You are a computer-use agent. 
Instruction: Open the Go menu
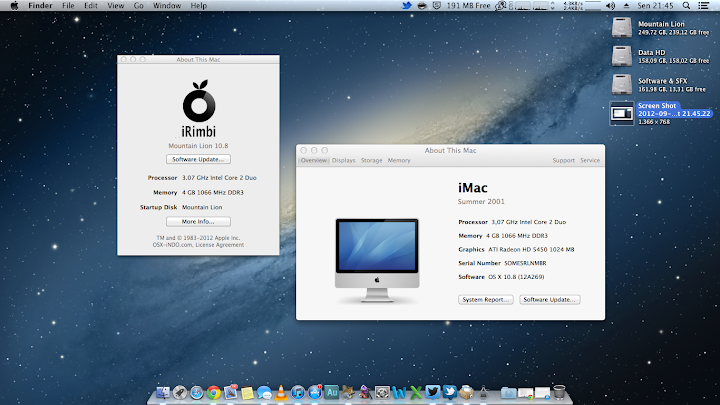139,6
